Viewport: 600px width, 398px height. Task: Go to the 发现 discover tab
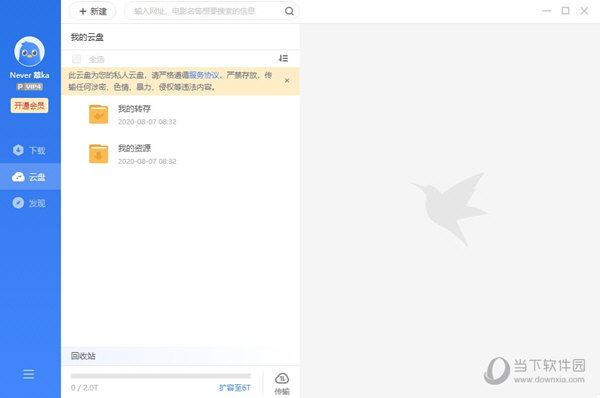coord(30,203)
